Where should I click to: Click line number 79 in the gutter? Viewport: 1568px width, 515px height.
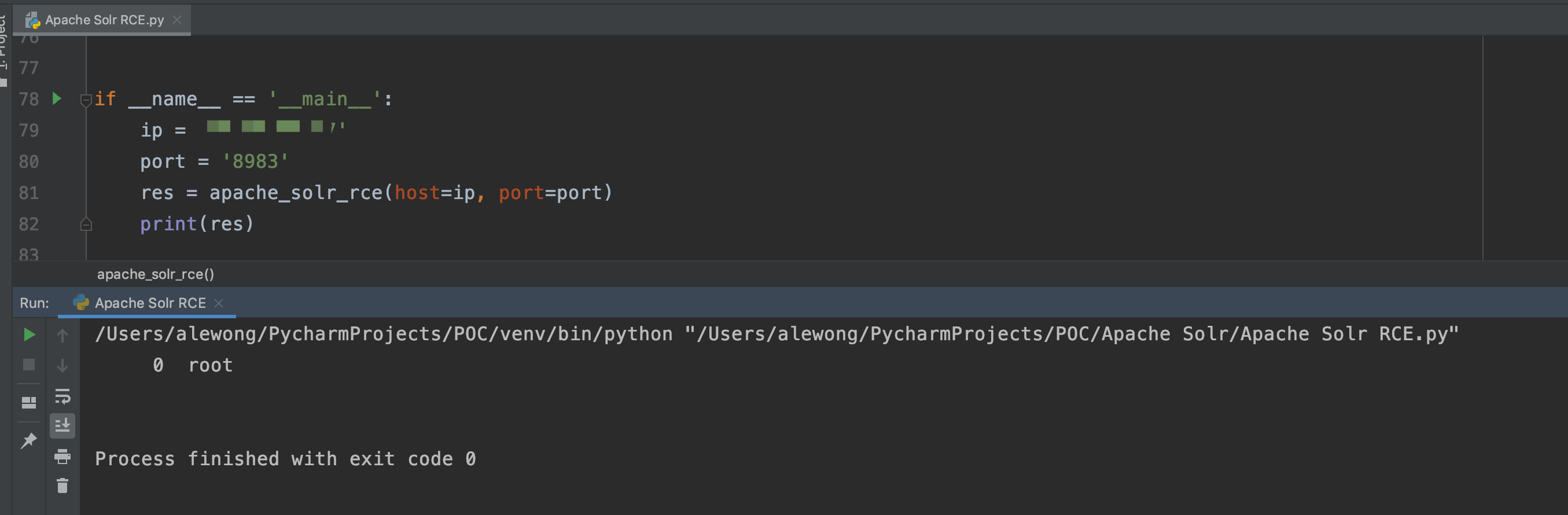click(x=28, y=130)
